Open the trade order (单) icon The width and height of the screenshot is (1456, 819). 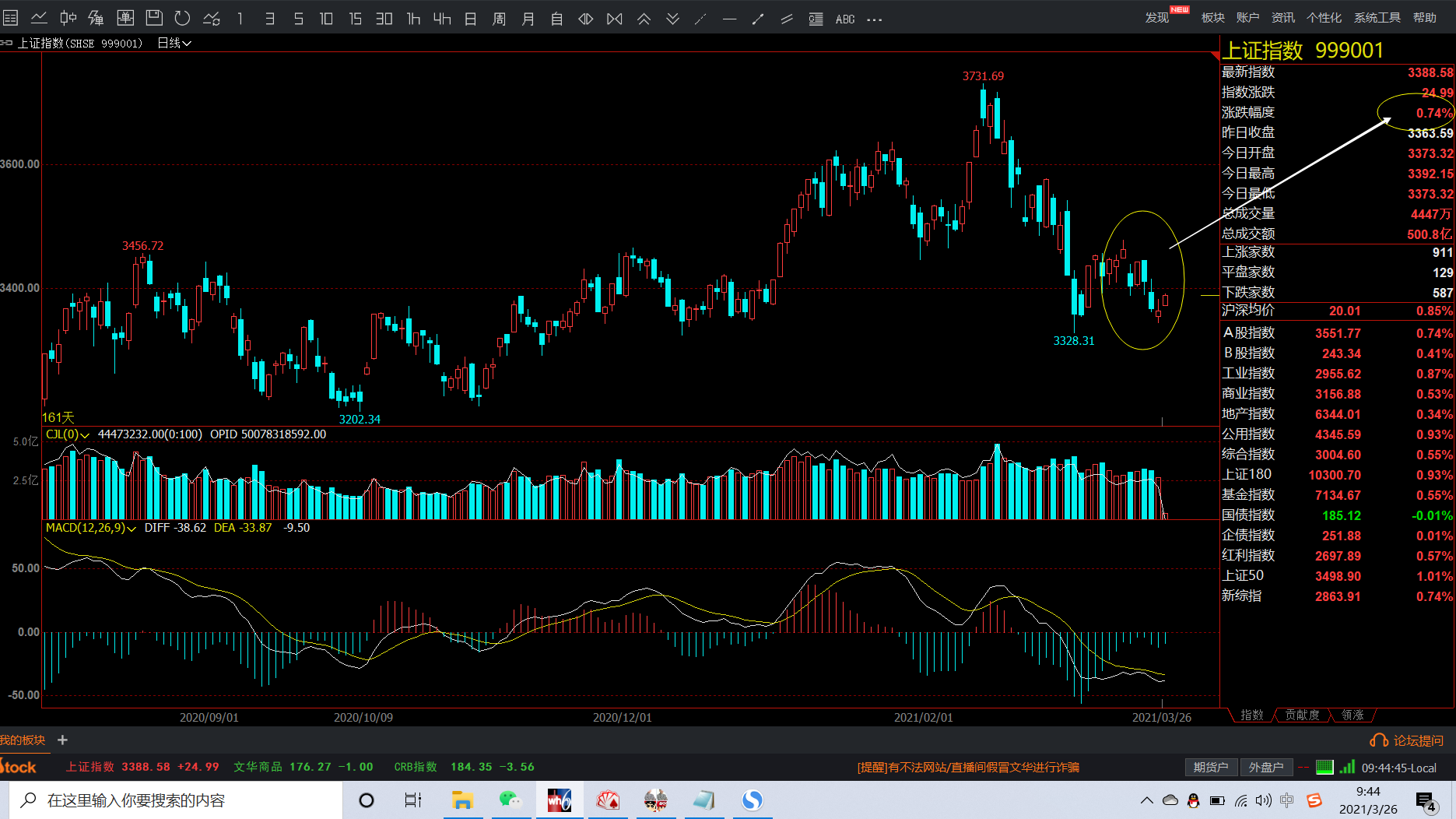tap(125, 18)
